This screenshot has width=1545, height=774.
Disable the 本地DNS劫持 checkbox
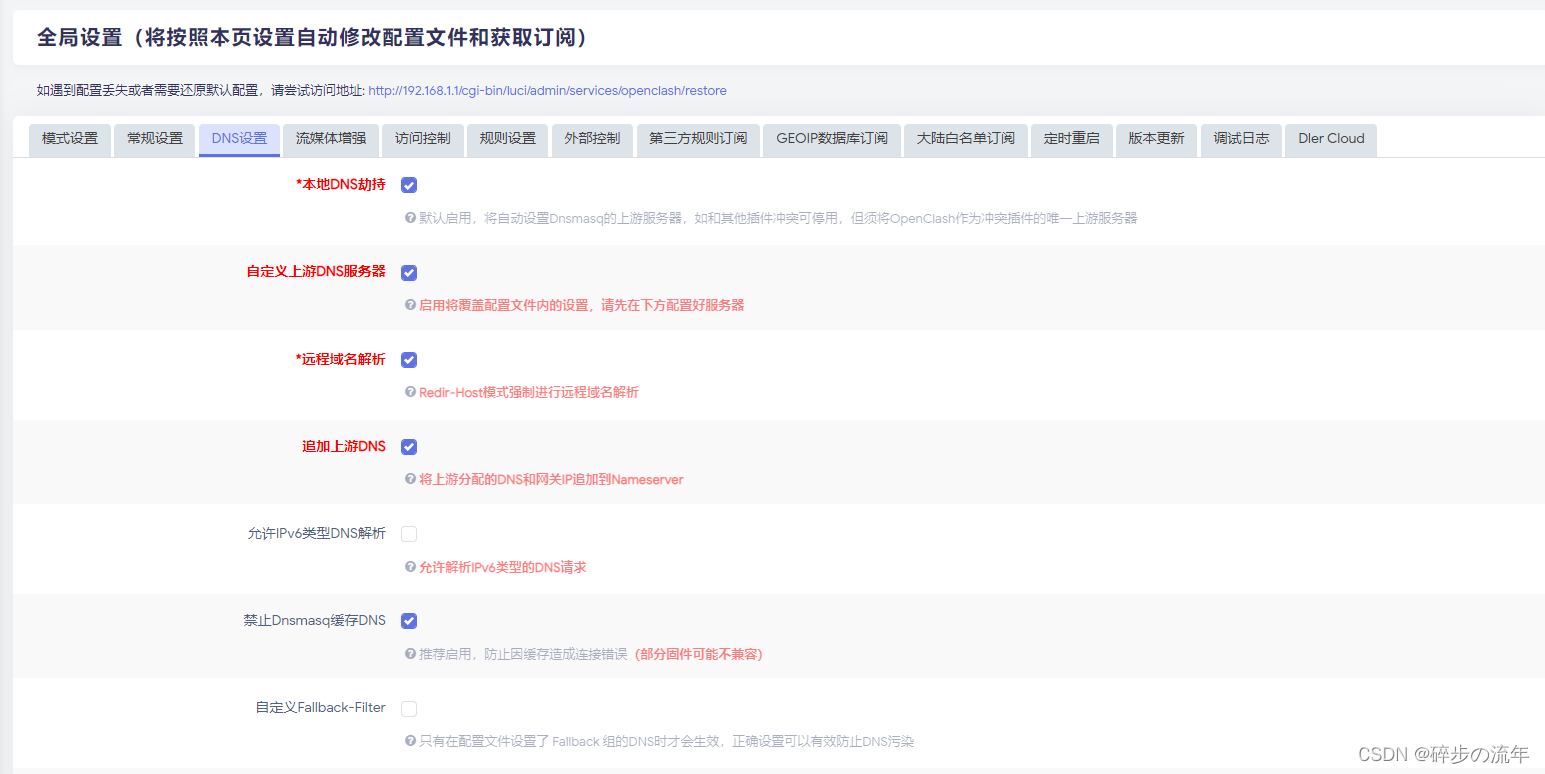click(x=409, y=185)
